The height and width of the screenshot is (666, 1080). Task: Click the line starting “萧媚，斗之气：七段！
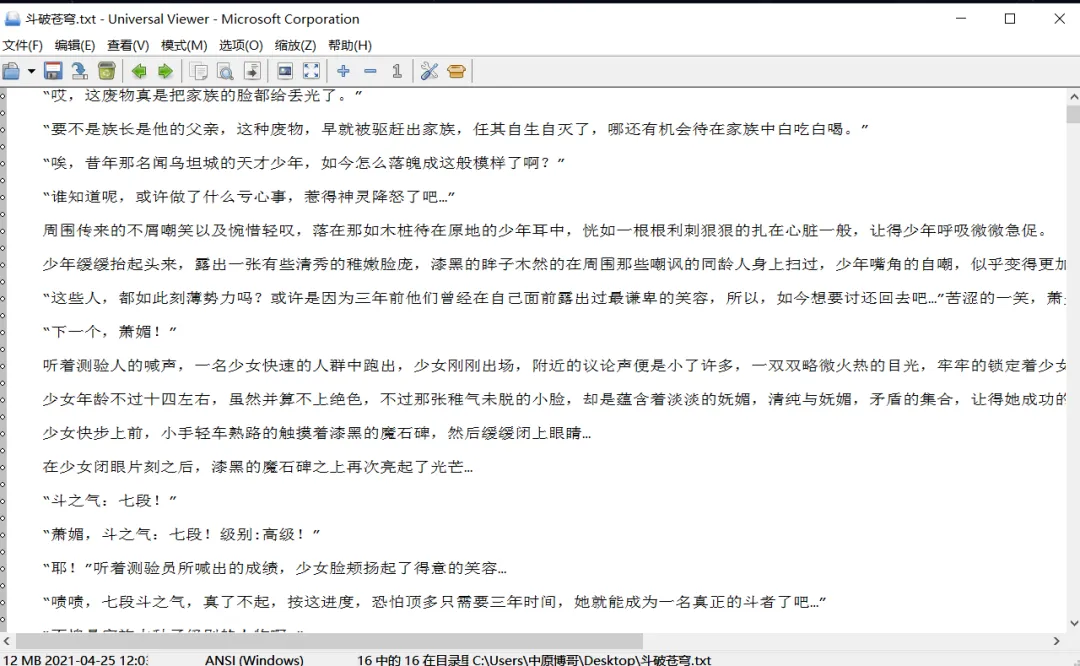pyautogui.click(x=182, y=534)
